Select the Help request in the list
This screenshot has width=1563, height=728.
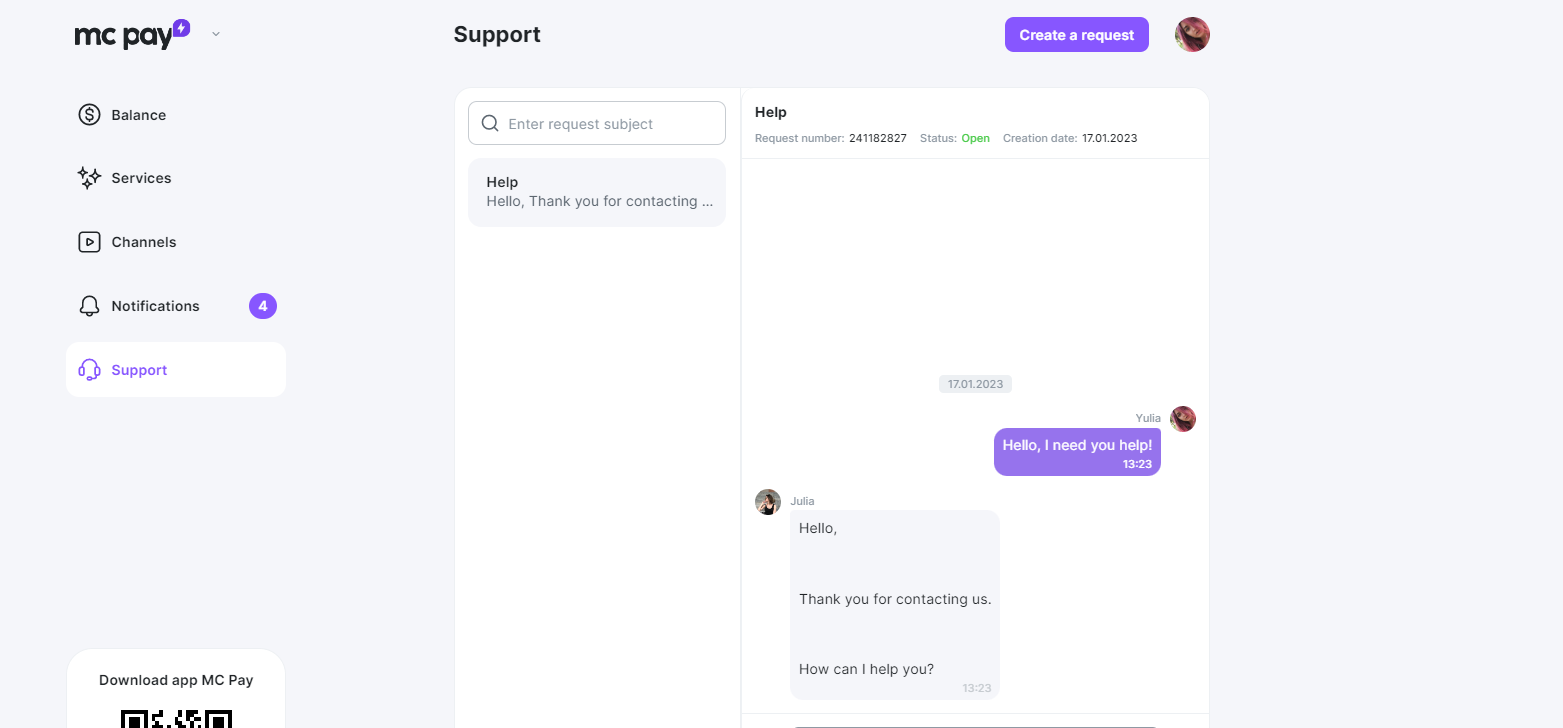click(x=597, y=192)
